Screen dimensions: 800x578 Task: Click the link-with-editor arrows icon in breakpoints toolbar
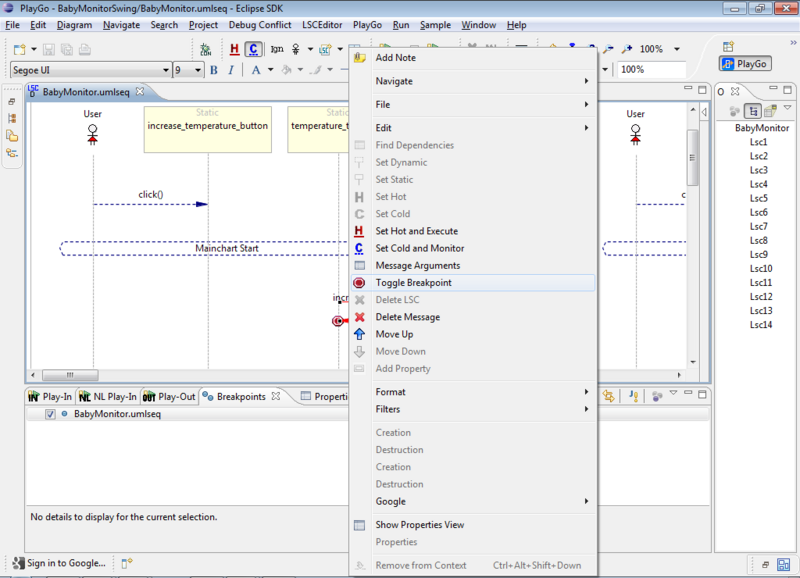[x=609, y=396]
